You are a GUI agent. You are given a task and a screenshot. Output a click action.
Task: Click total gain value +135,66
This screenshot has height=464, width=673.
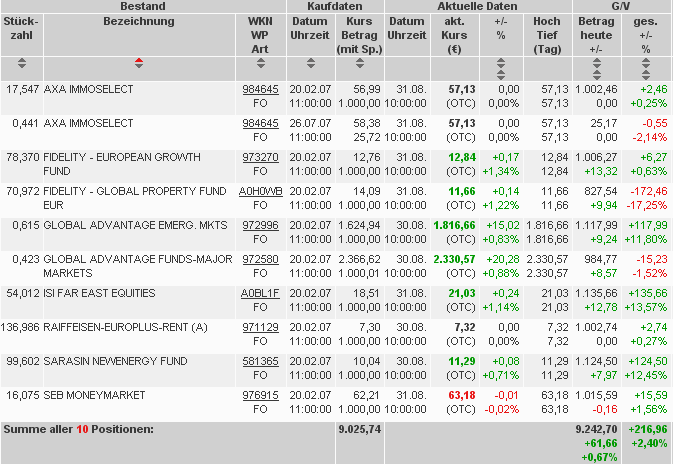[x=648, y=293]
